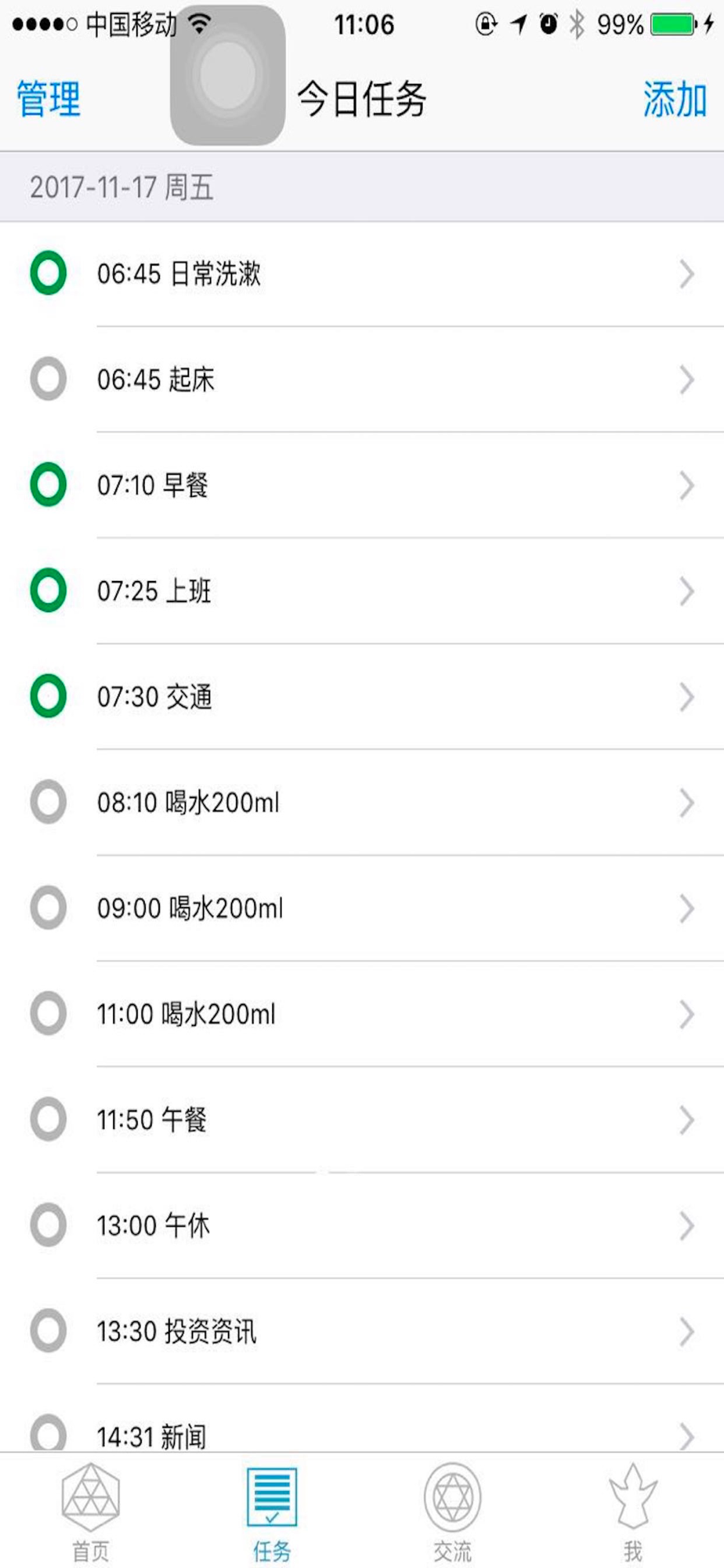724x1568 pixels.
Task: Toggle completion circle for 07:10 早餐
Action: (x=49, y=485)
